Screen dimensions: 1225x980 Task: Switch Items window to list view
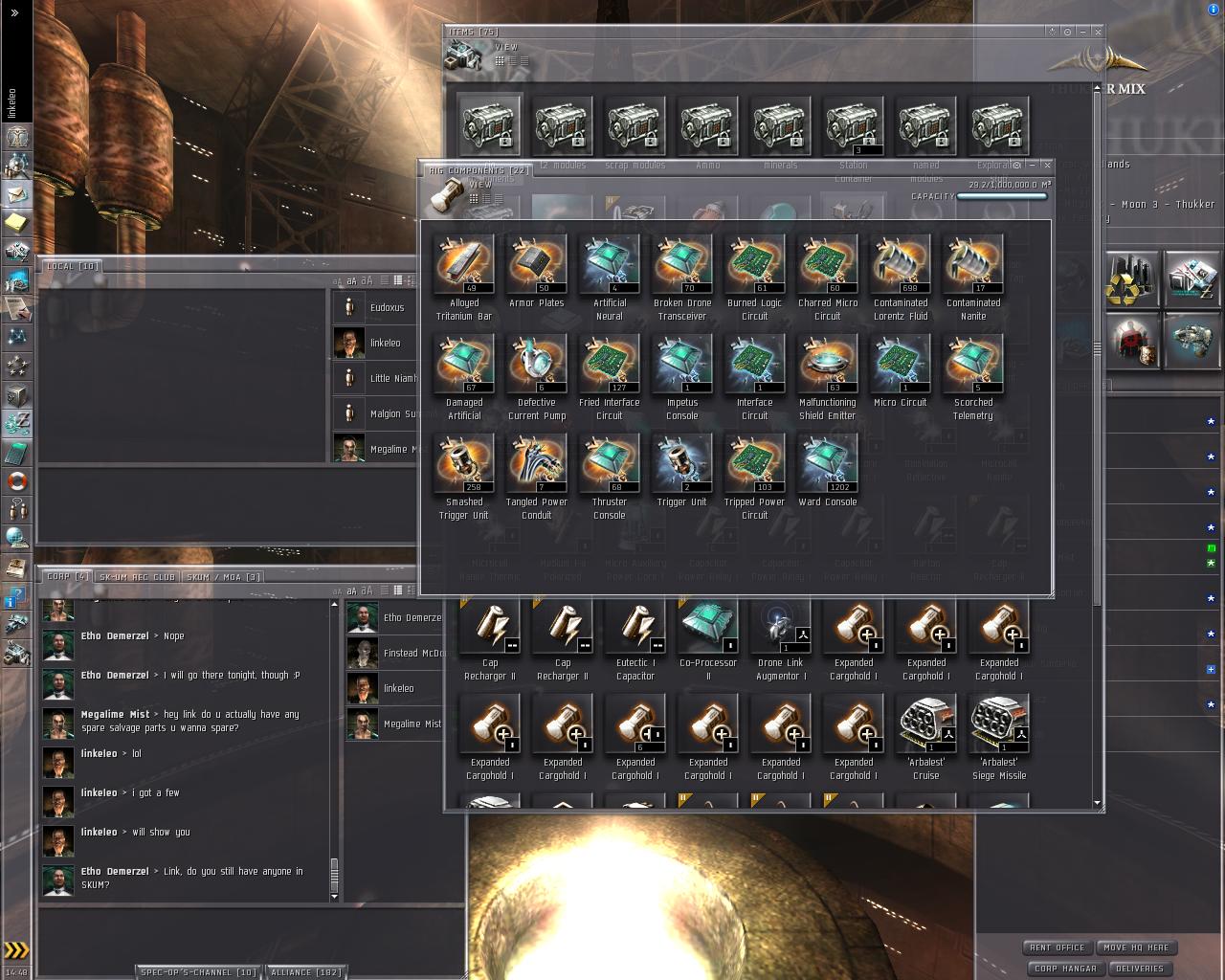[523, 61]
